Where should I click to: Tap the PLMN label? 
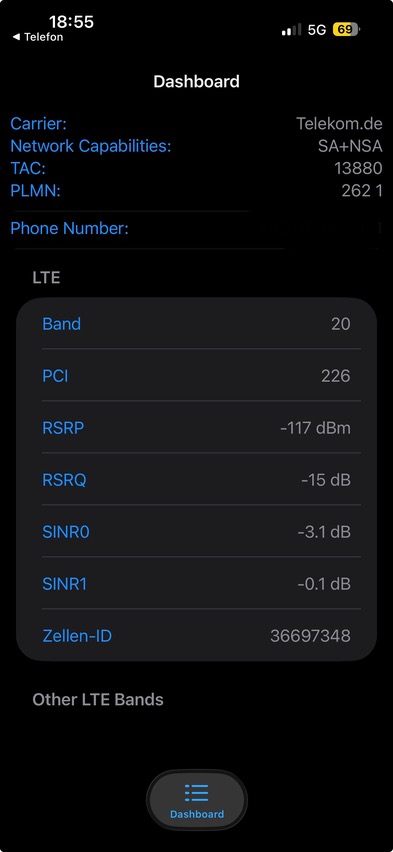pos(35,191)
